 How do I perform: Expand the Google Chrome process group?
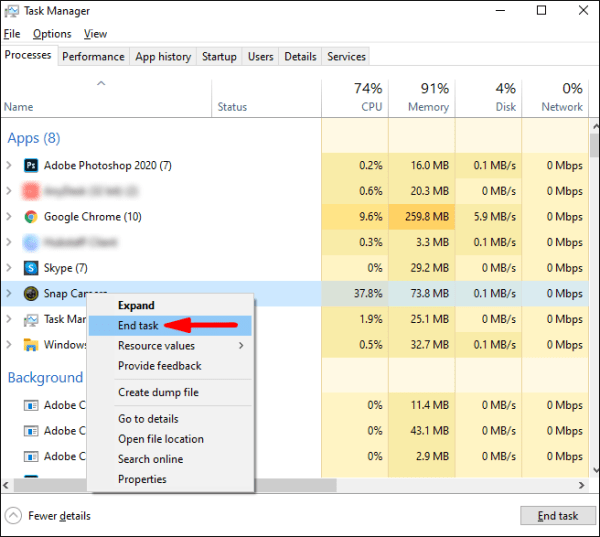[9, 217]
